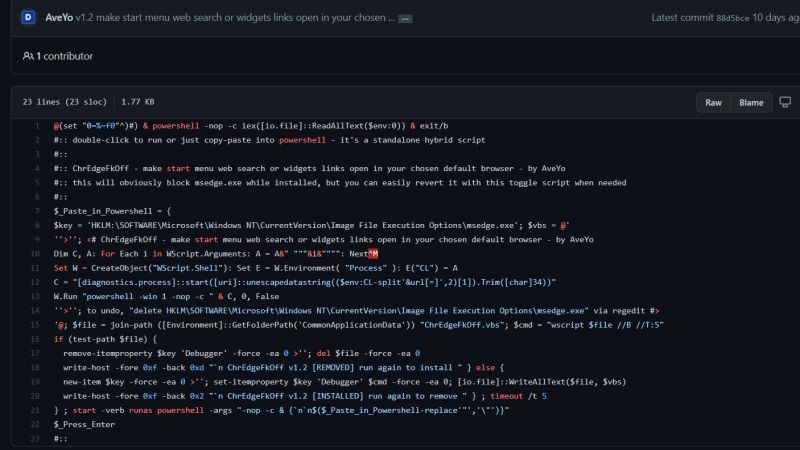The image size is (800, 450).
Task: Click the '$_Paste_in_Powershell = {' code line
Action: pyautogui.click(x=112, y=211)
